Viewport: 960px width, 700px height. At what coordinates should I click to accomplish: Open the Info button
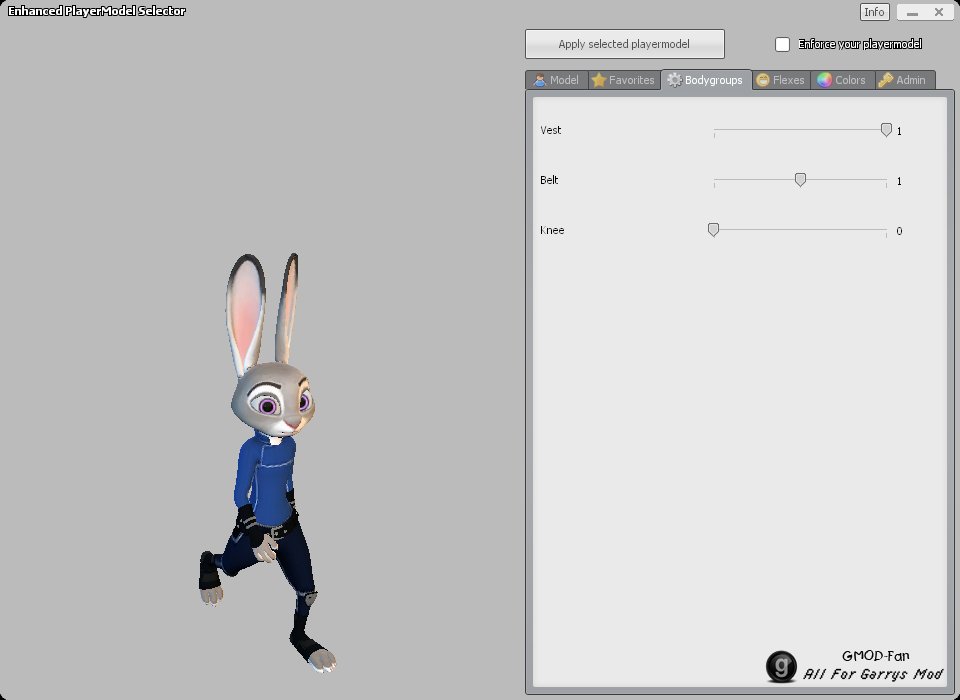point(874,12)
